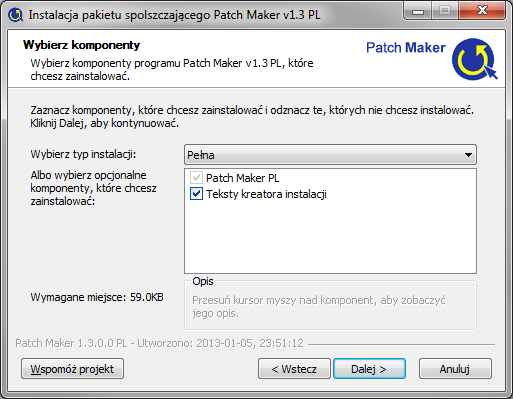Click the grayed Patch Maker PL checkbox
Screen dimensions: 513x399
196,178
